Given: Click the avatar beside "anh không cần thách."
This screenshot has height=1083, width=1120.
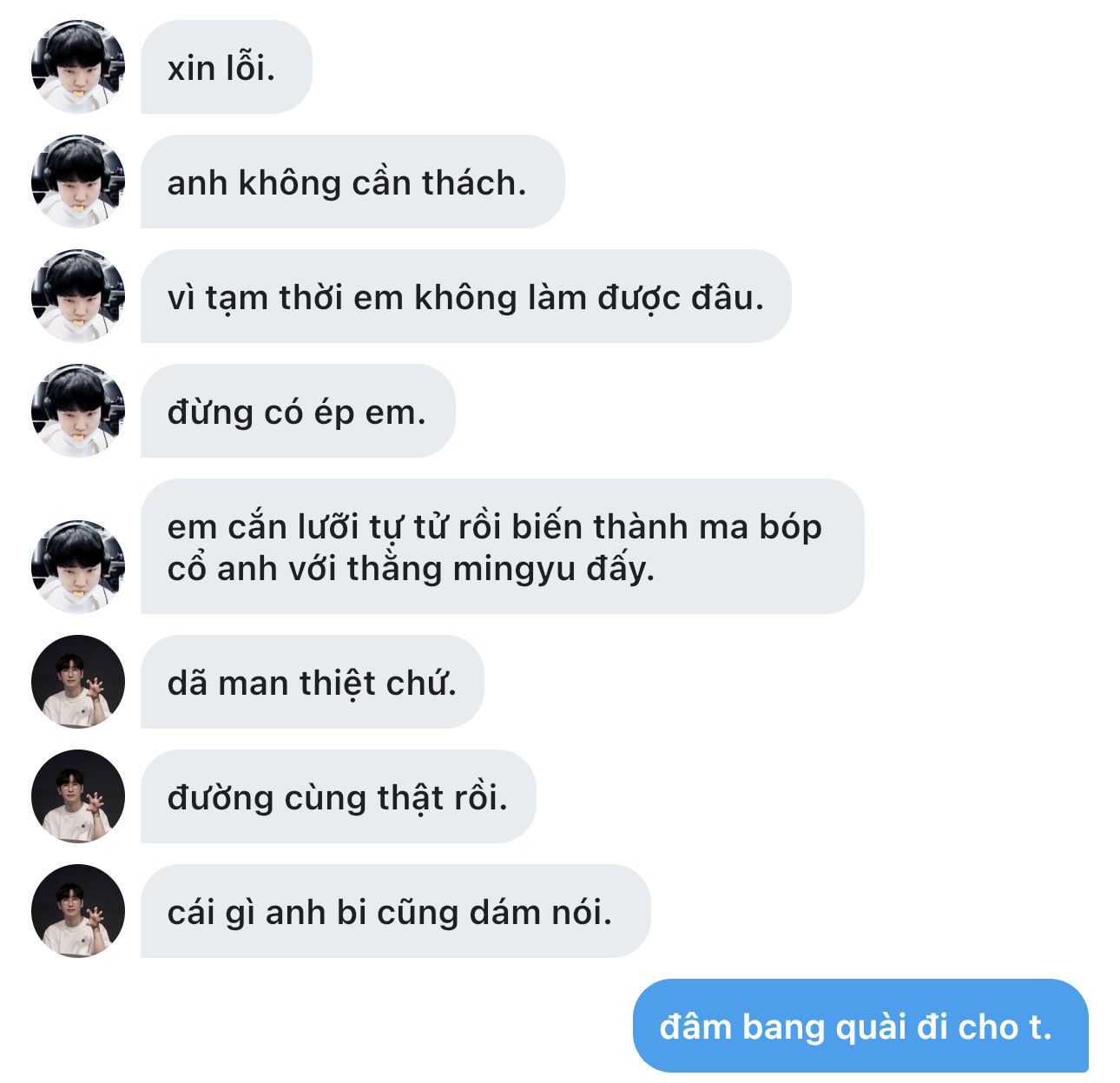Looking at the screenshot, I should (78, 182).
